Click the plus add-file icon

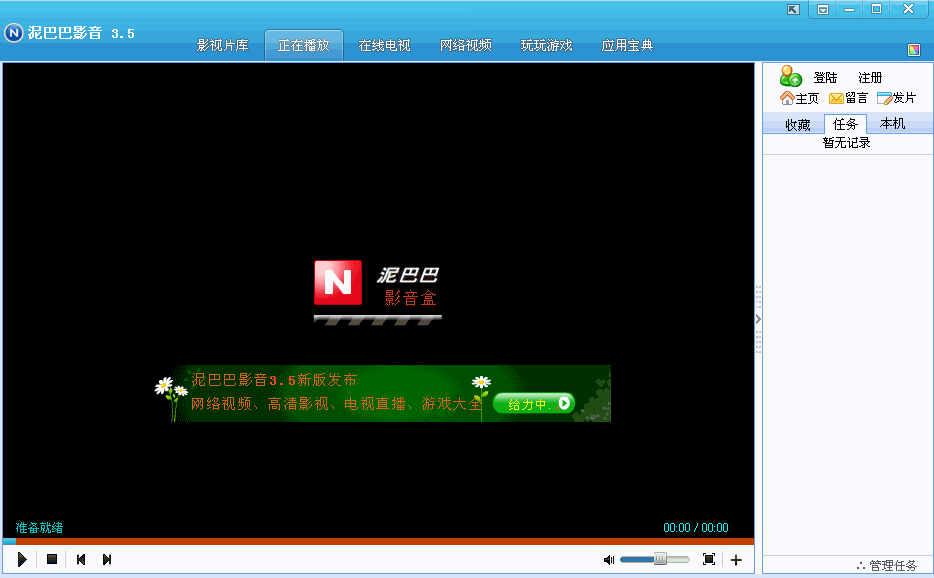pos(736,560)
